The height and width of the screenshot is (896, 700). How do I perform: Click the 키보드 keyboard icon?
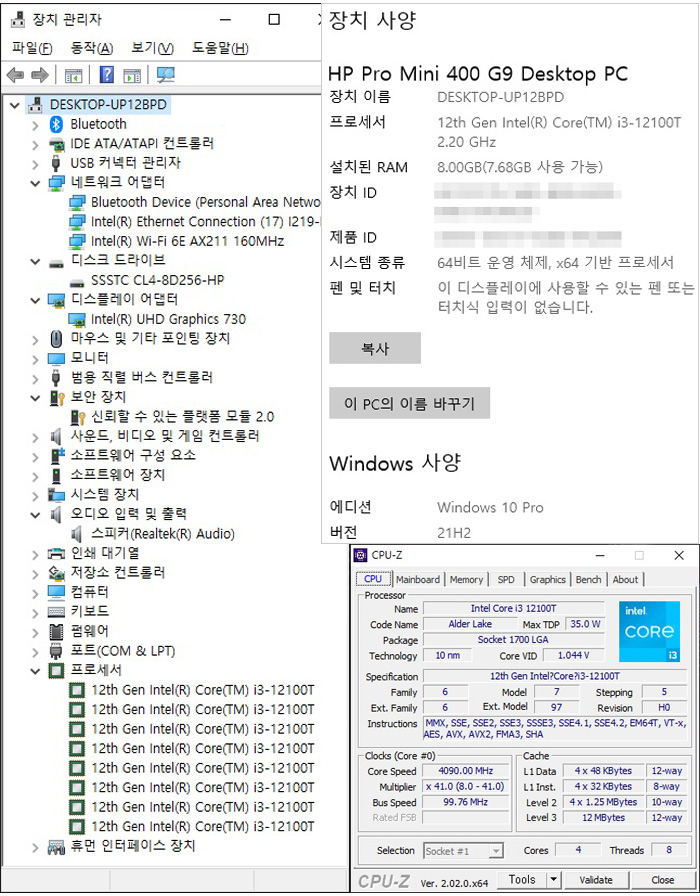(56, 612)
